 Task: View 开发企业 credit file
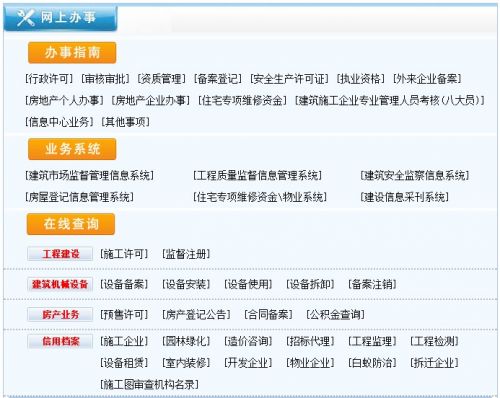click(248, 363)
